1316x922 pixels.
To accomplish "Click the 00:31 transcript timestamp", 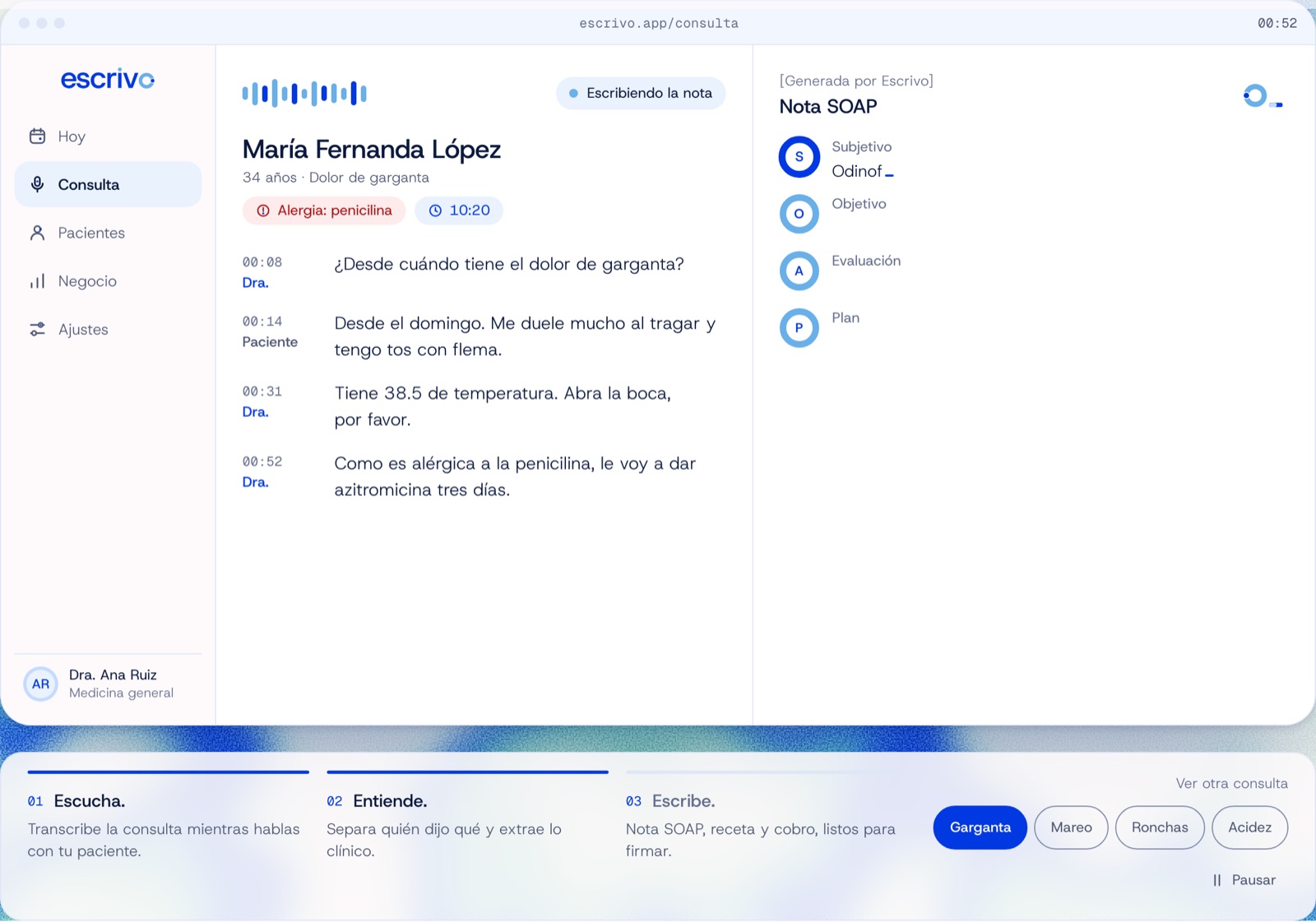I will coord(262,392).
